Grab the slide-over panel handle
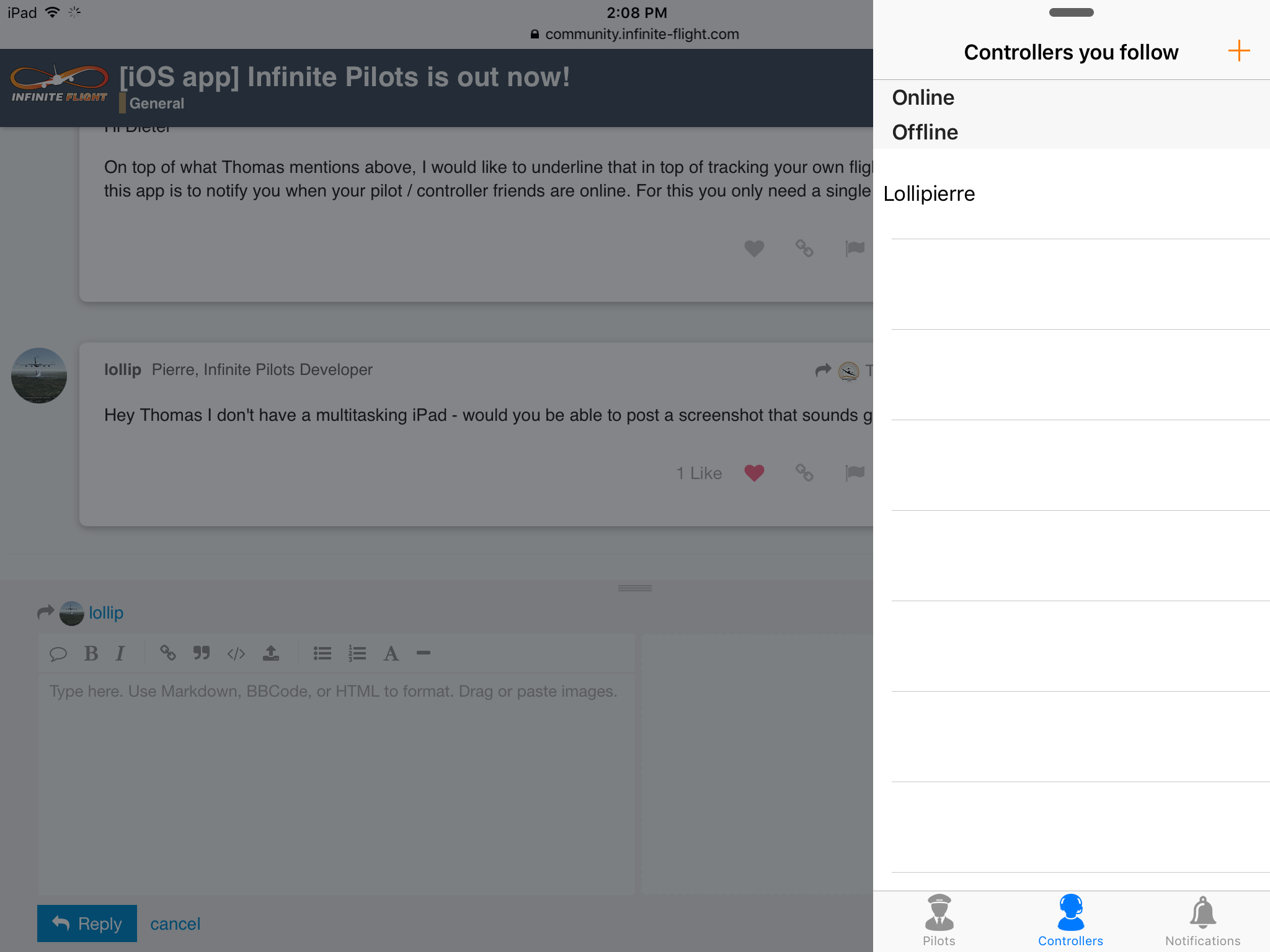 [x=1071, y=12]
